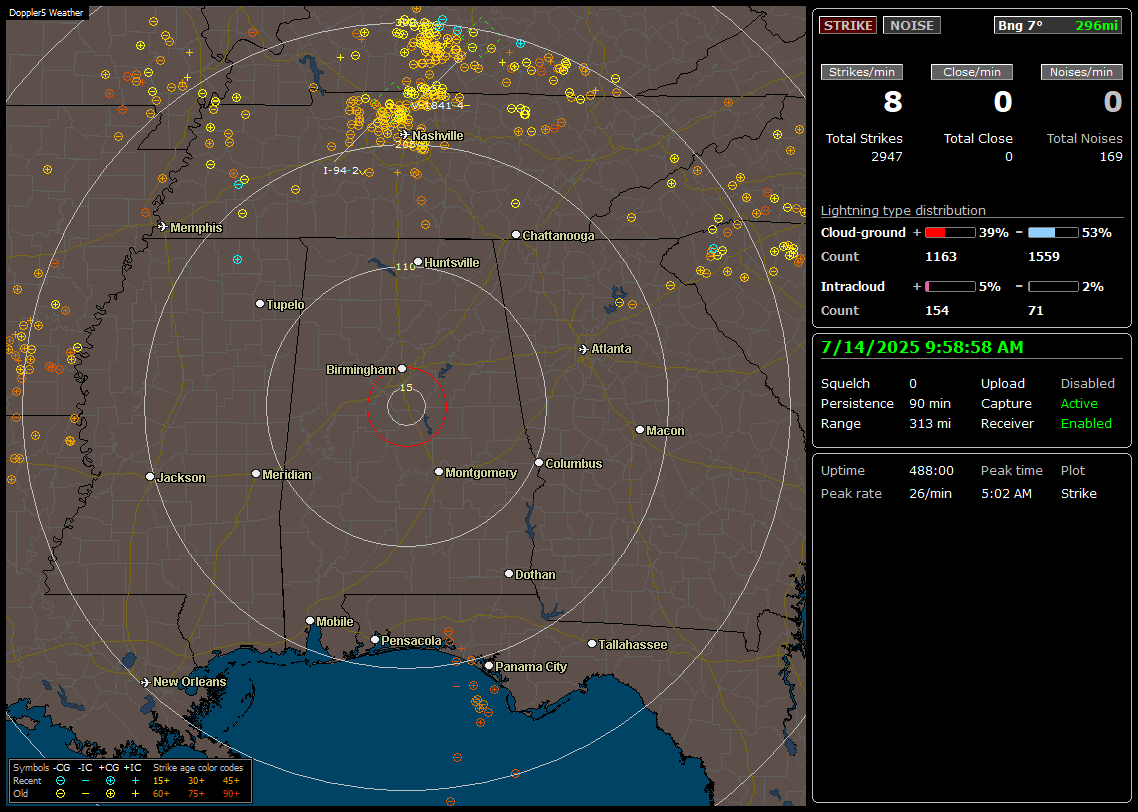The image size is (1138, 812).
Task: Click the Old -CG legend symbol
Action: pos(60,794)
